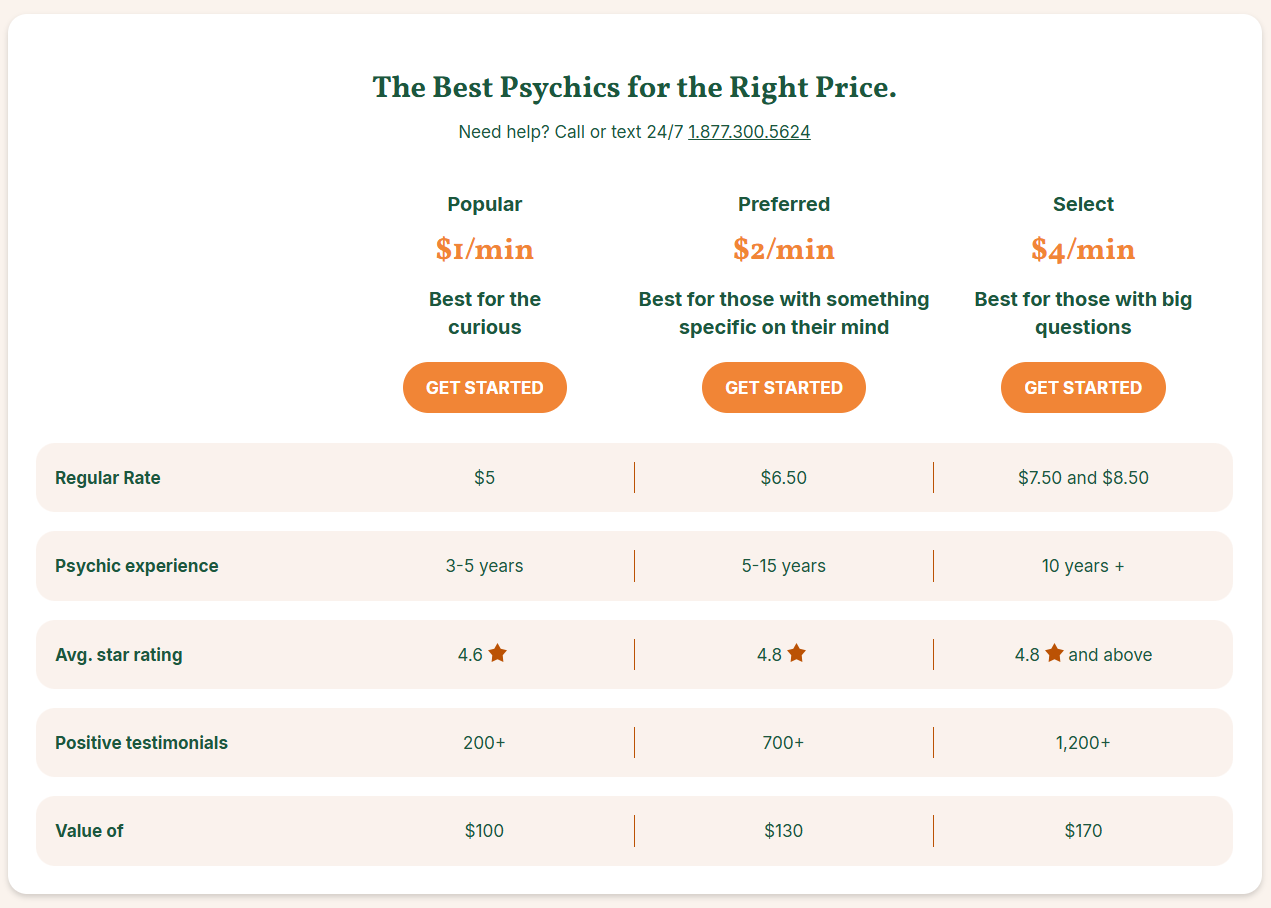Click the star icon in Preferred column

[x=796, y=654]
